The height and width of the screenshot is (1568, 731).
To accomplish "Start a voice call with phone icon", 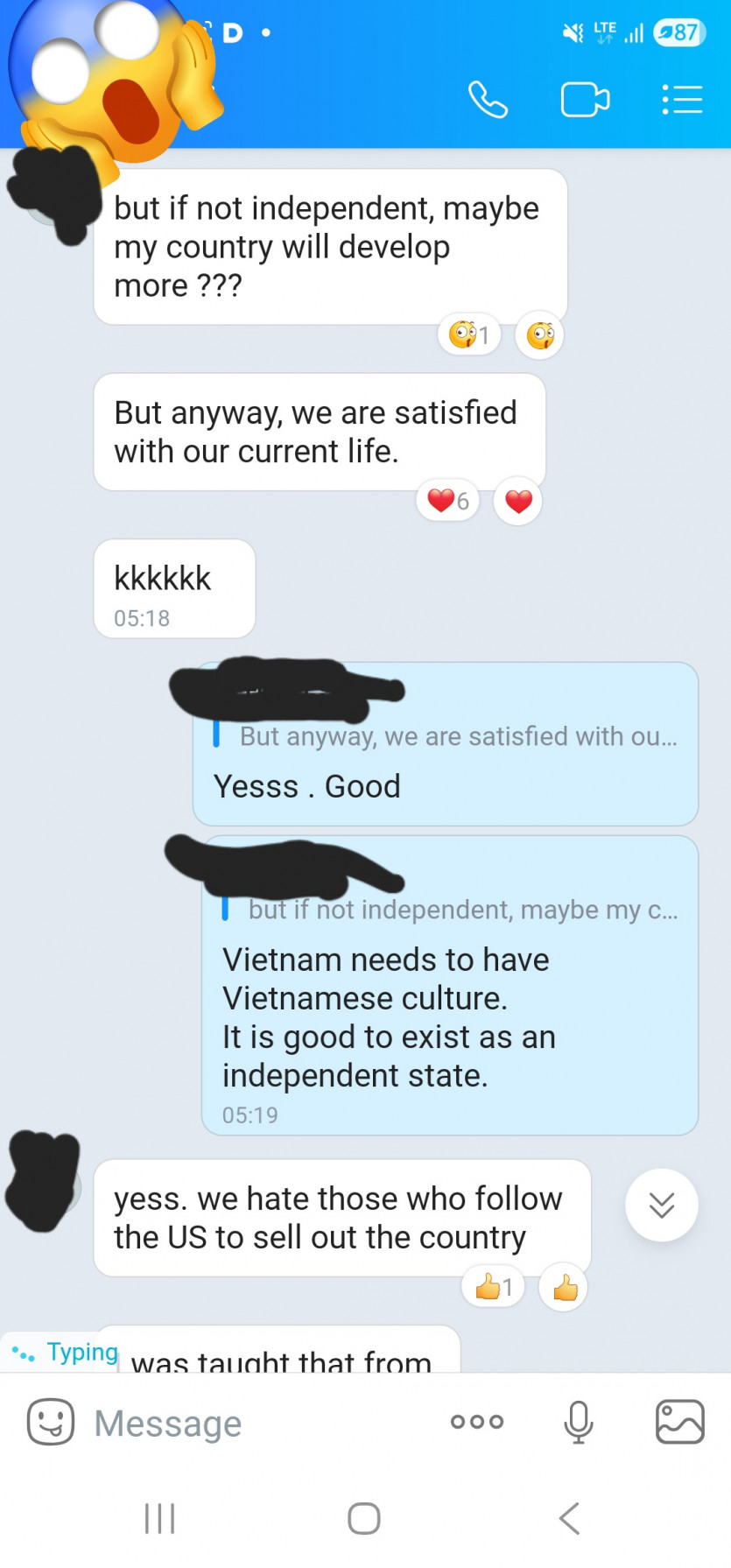I will point(488,100).
